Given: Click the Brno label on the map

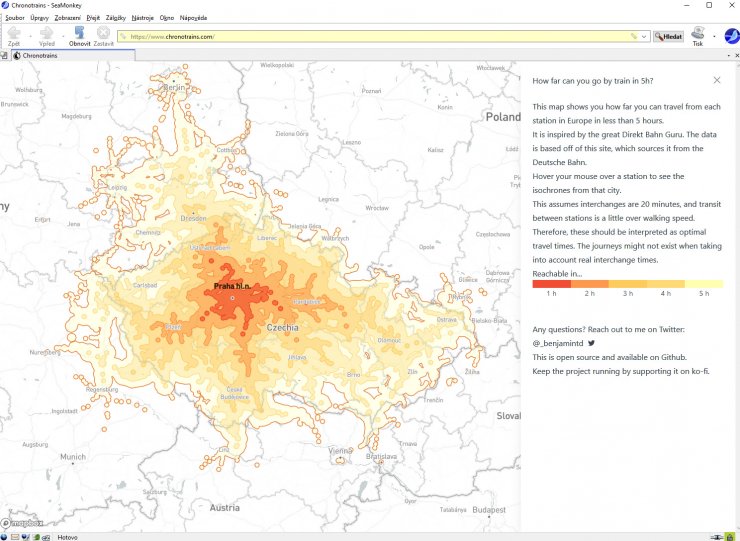Looking at the screenshot, I should pos(353,374).
